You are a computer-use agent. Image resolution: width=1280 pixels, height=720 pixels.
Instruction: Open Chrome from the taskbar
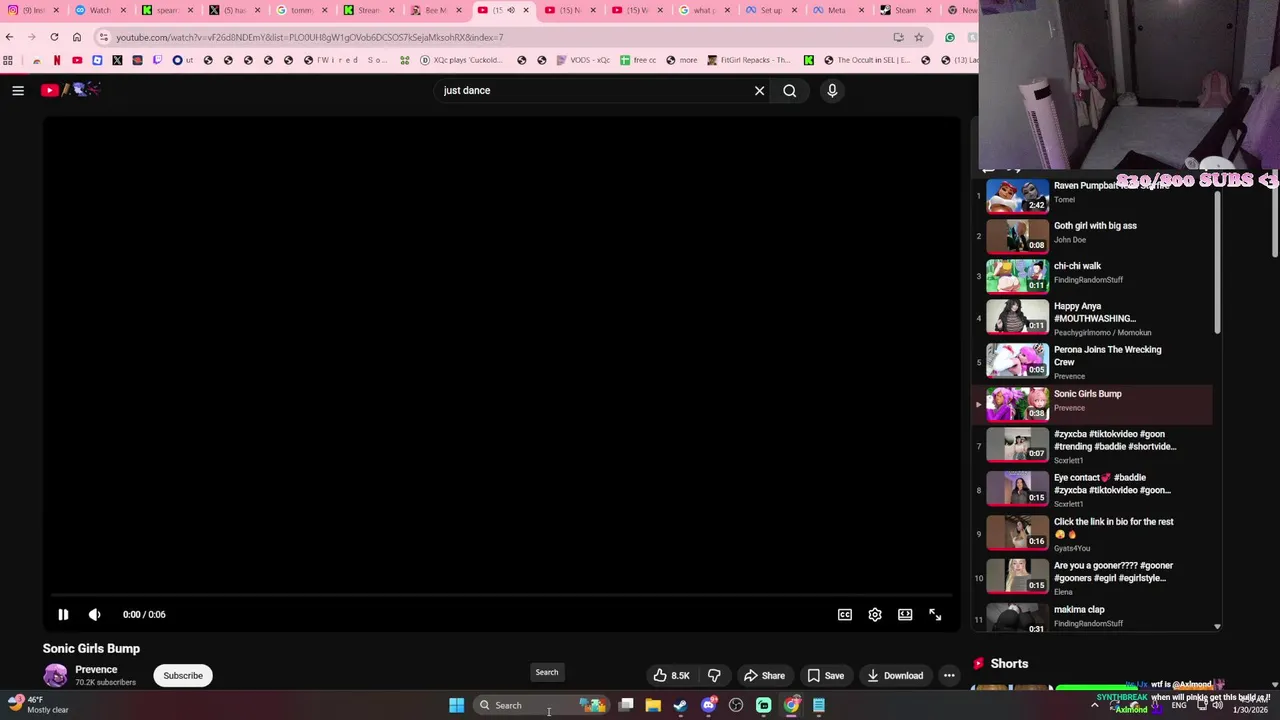pyautogui.click(x=791, y=705)
